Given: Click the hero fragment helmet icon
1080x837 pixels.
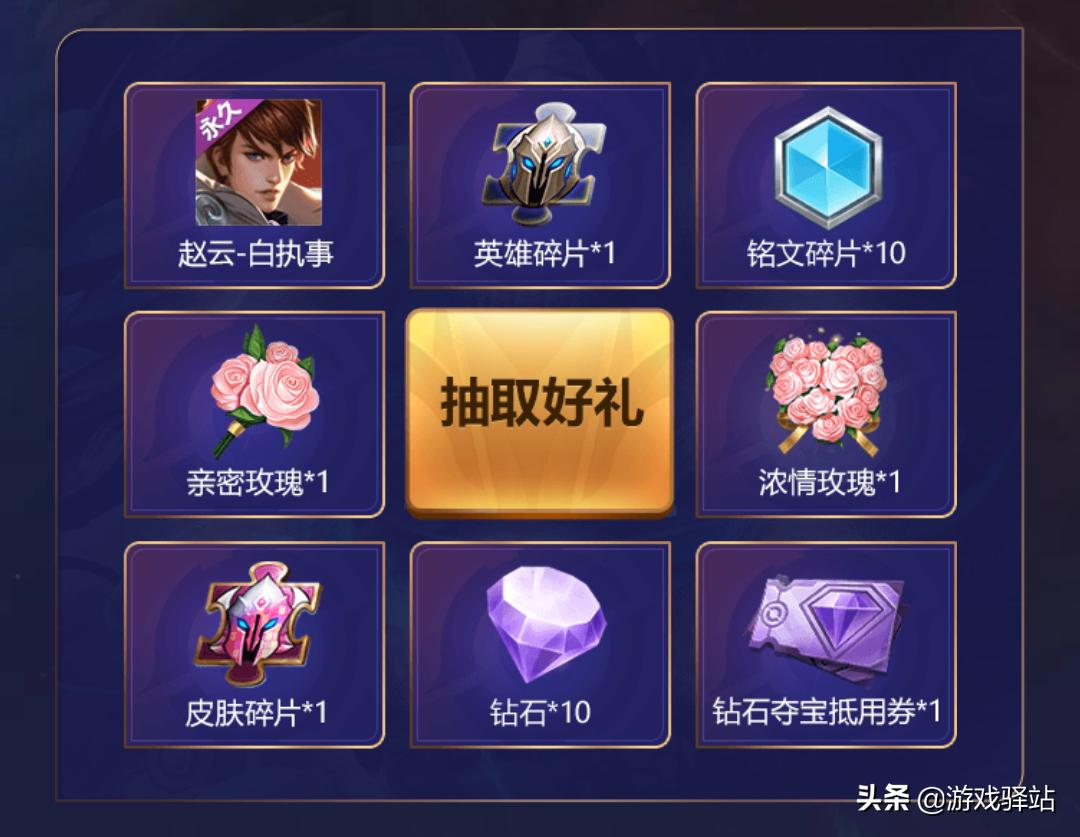Looking at the screenshot, I should (543, 163).
